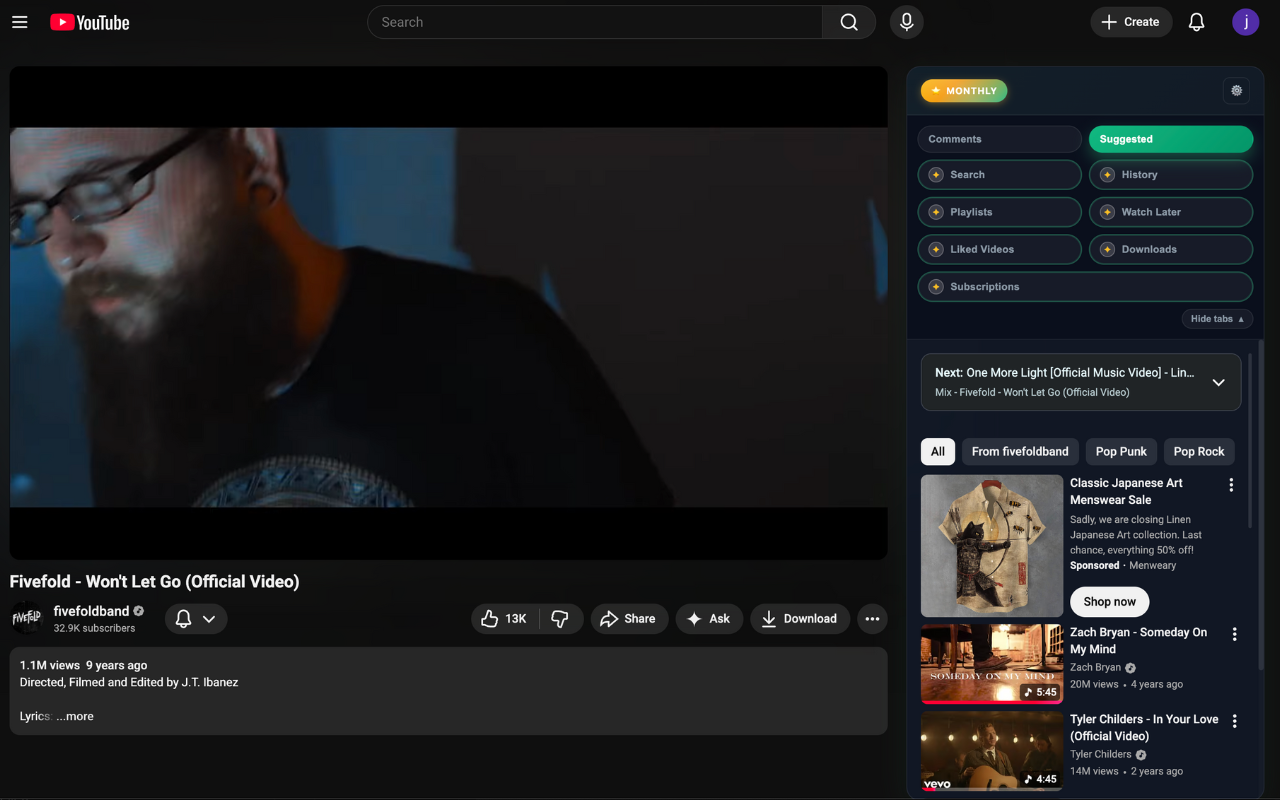This screenshot has height=800, width=1280.
Task: Click the fivefoldband channel name
Action: [x=91, y=611]
